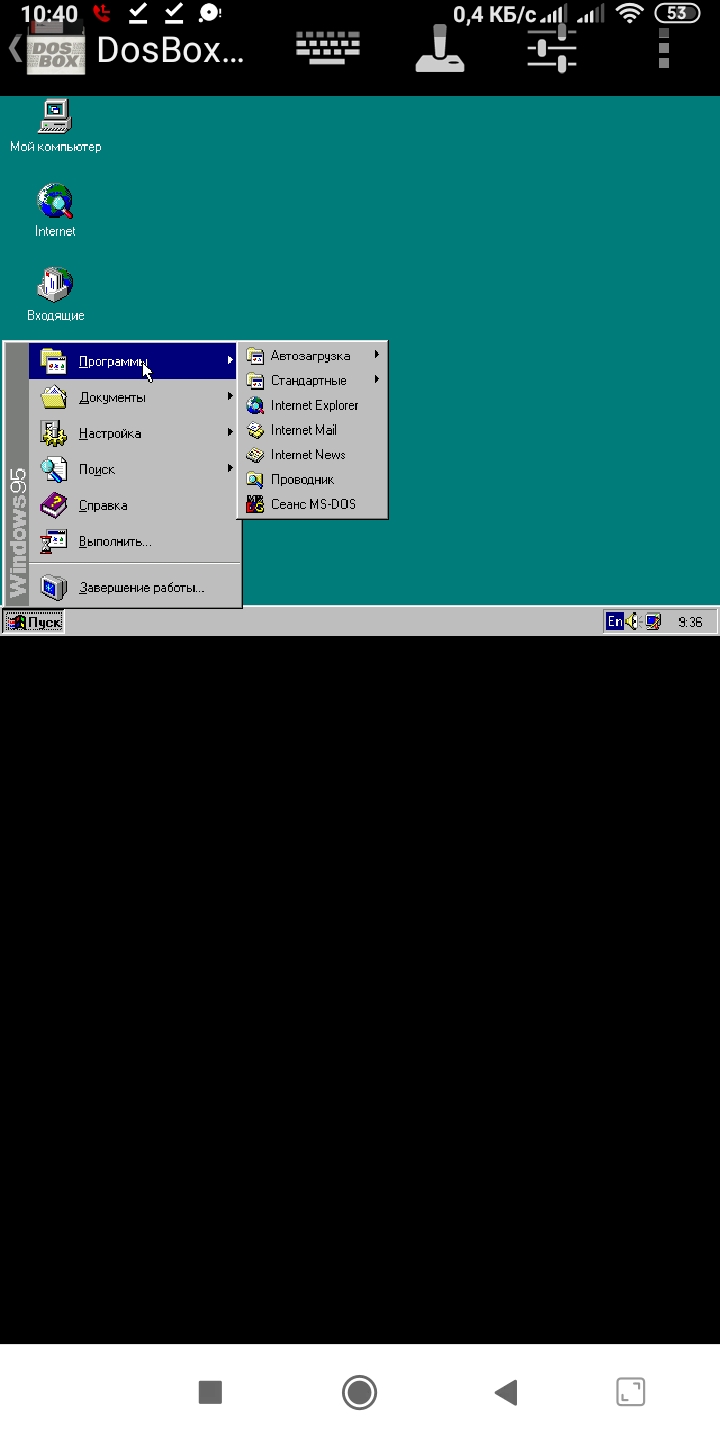Image resolution: width=720 pixels, height=1440 pixels.
Task: Click the Поиск label in Start menu
Action: (97, 469)
